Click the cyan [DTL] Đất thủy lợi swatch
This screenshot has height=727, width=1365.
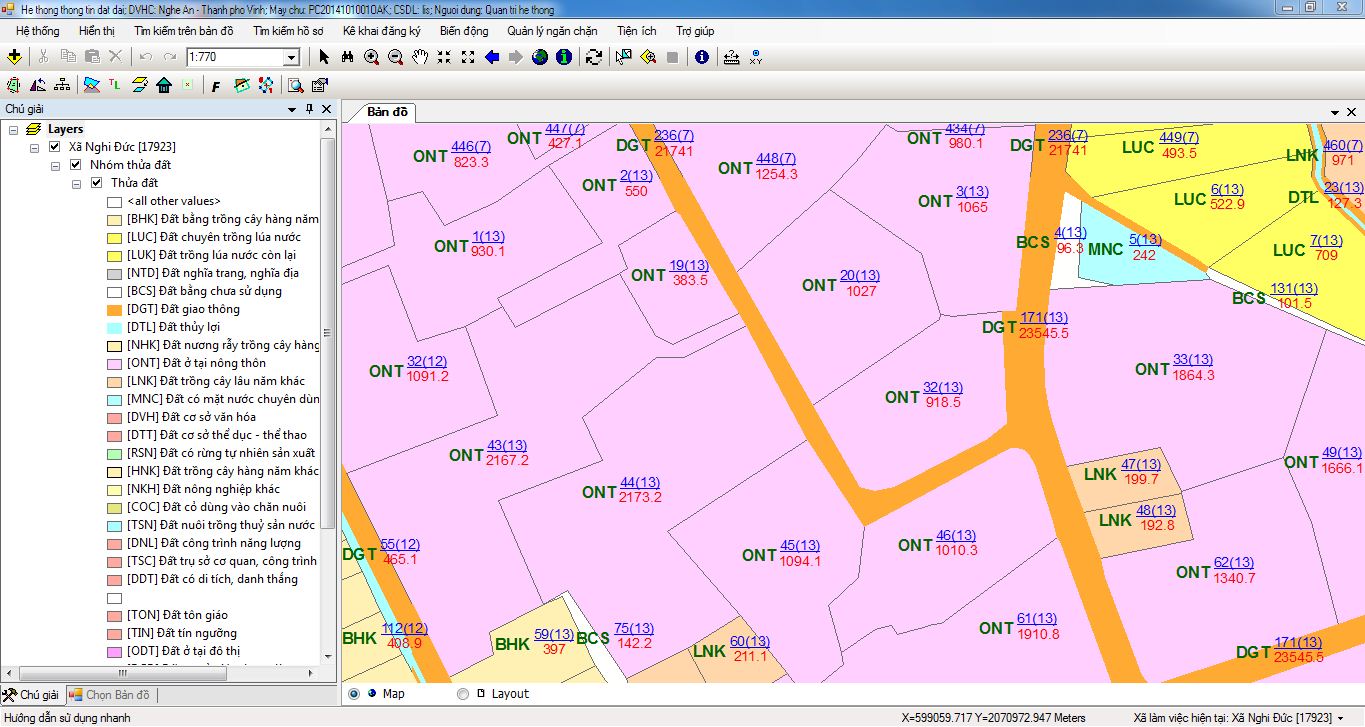click(115, 328)
